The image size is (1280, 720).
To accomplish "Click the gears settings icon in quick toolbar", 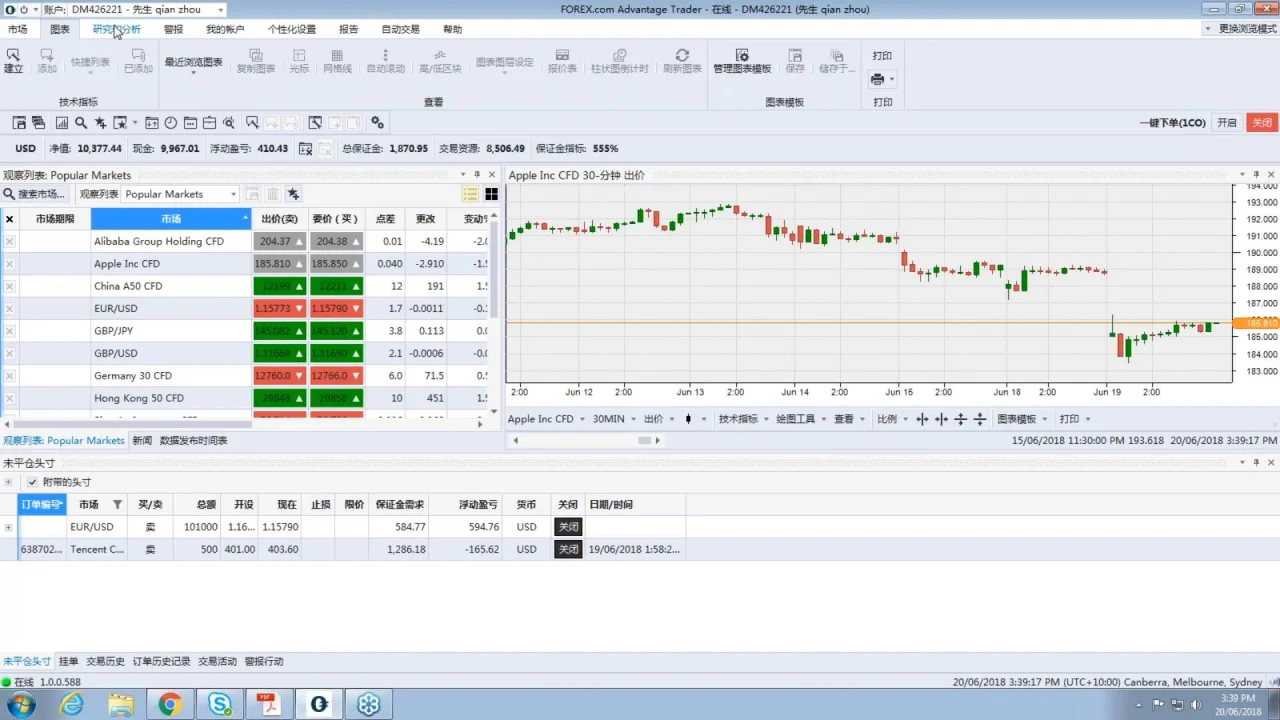I will (377, 122).
